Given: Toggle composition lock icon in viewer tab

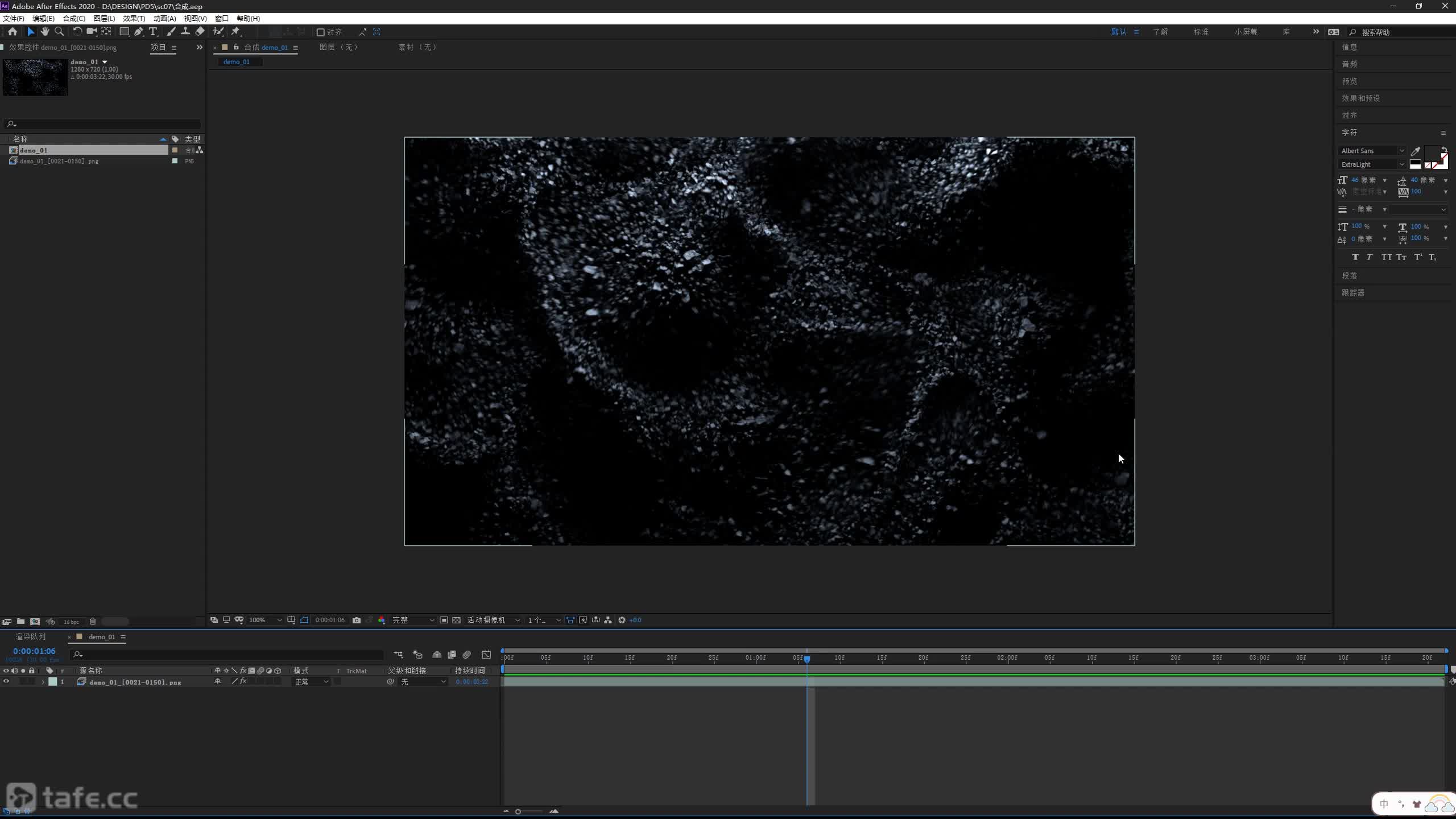Looking at the screenshot, I should tap(235, 47).
